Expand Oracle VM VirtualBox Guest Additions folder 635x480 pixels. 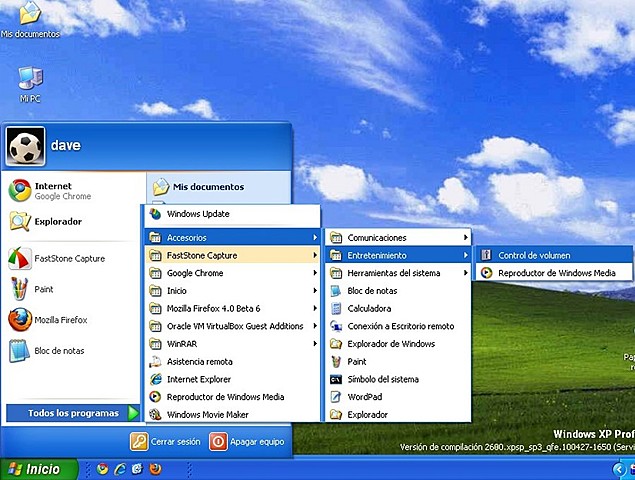[x=232, y=326]
